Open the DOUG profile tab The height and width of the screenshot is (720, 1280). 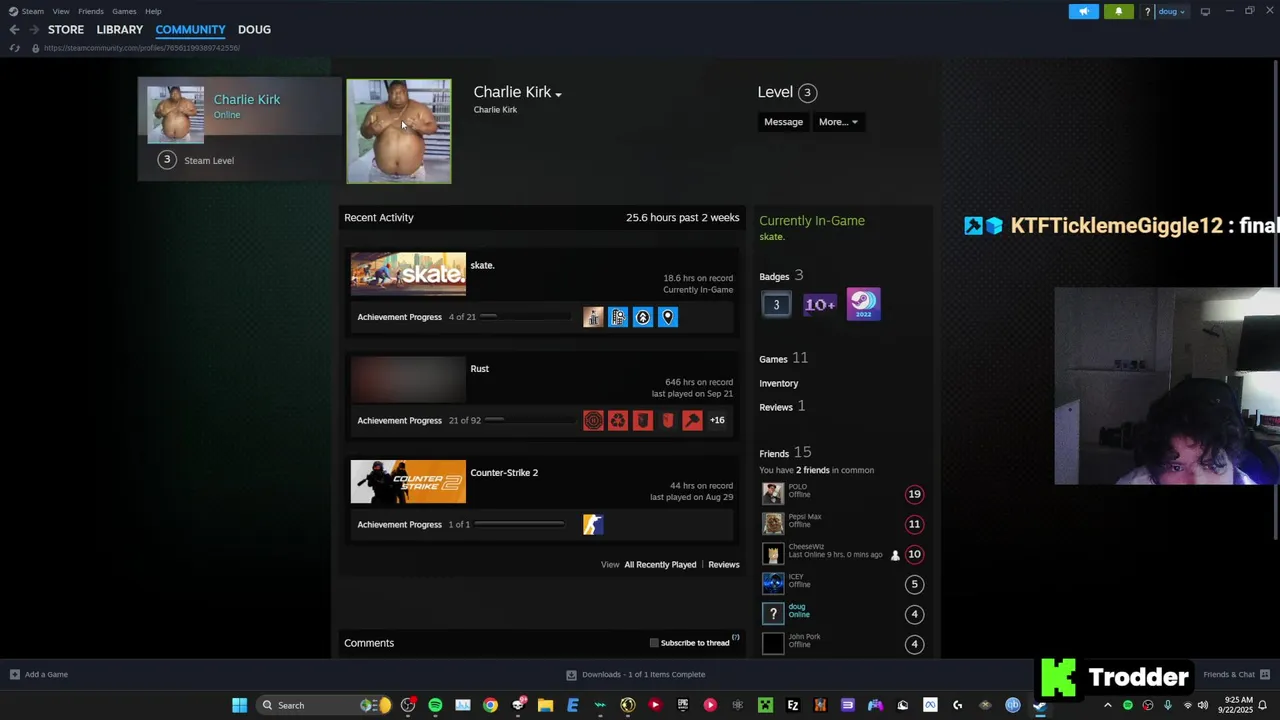(254, 29)
